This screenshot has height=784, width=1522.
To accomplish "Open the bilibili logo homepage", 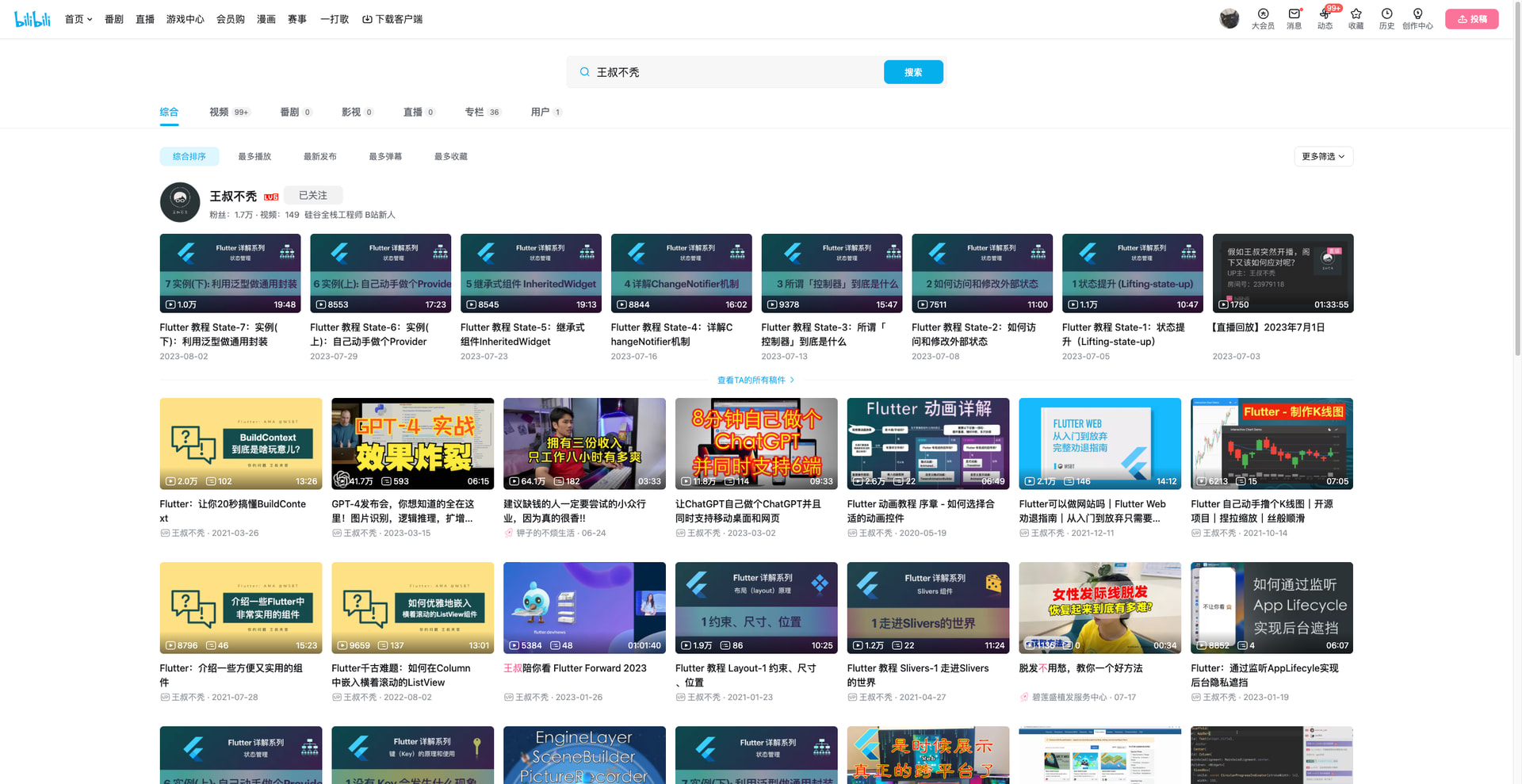I will click(x=33, y=19).
